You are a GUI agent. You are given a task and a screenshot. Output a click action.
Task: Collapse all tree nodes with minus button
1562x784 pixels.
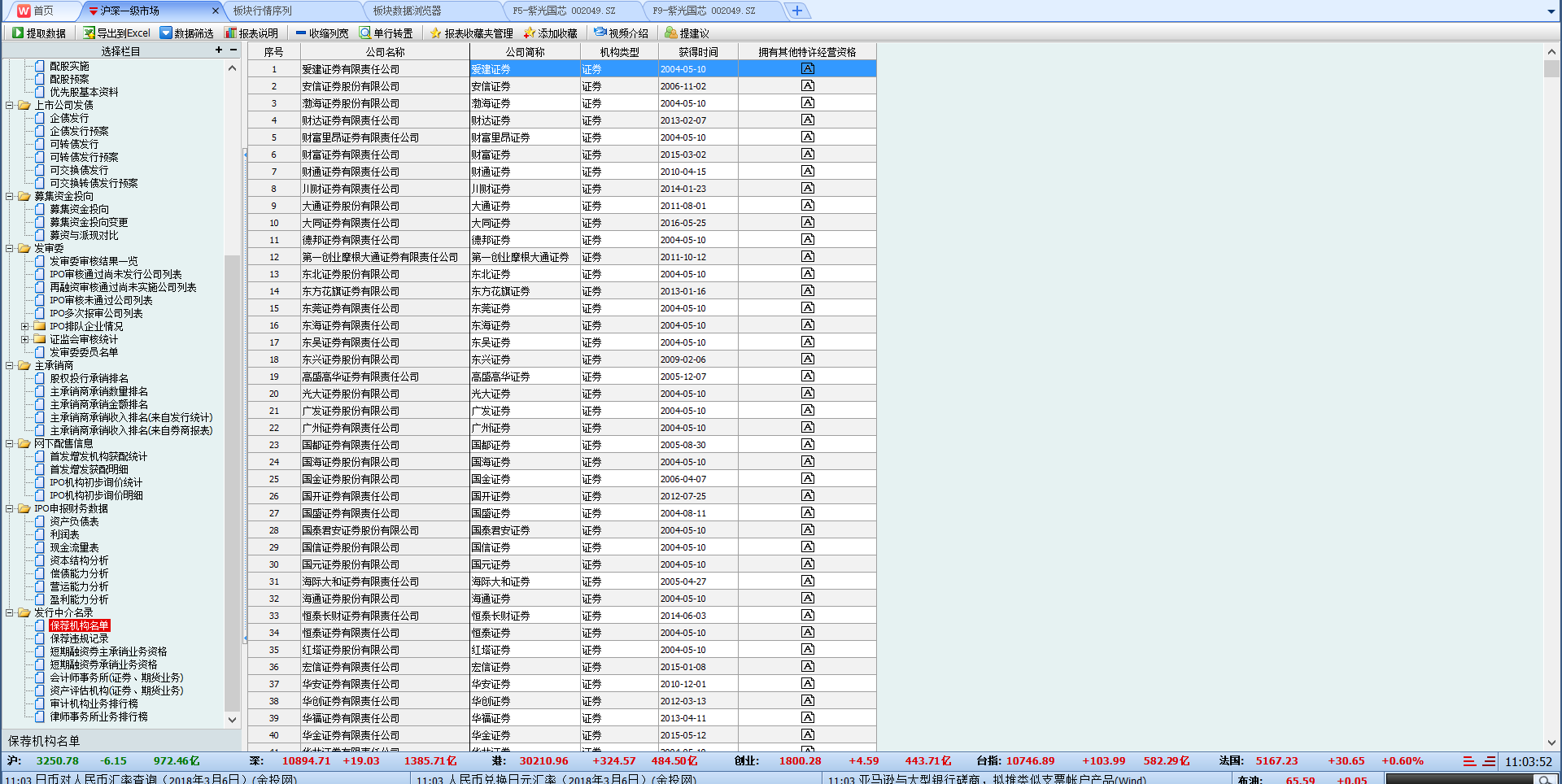click(x=233, y=50)
